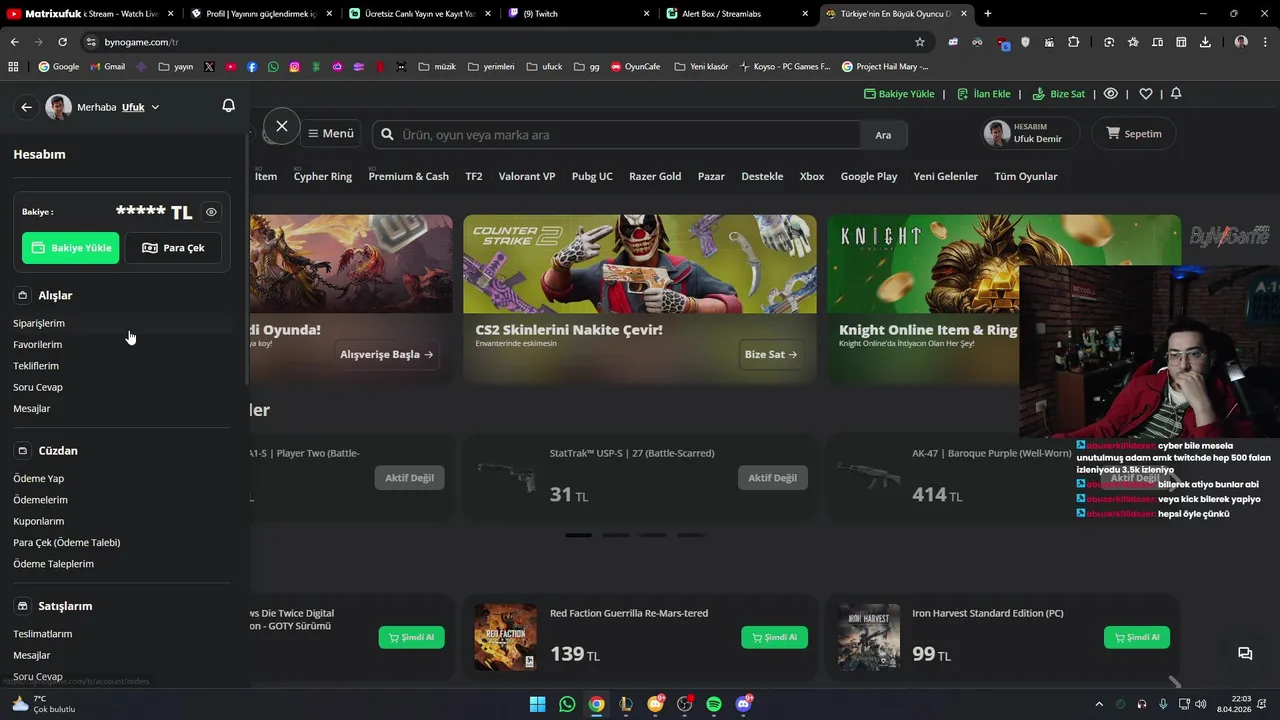Open the Google Play category tab
1280x720 pixels.
869,176
